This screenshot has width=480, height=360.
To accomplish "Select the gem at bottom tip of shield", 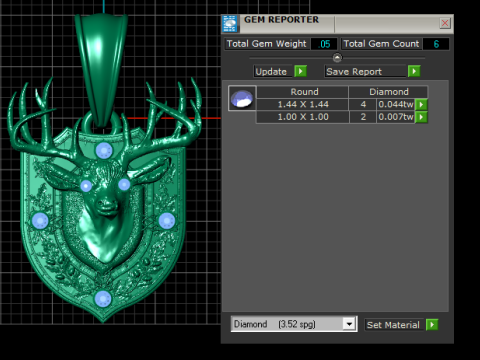I will (103, 299).
